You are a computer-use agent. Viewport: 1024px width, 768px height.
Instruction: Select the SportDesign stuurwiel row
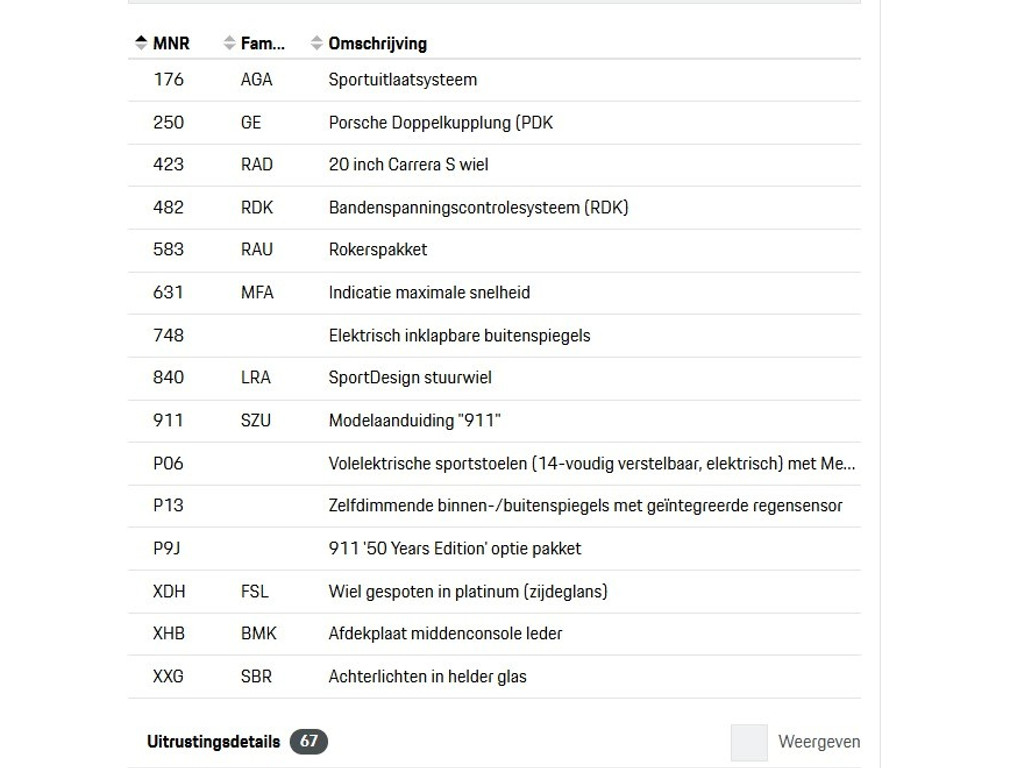point(410,378)
